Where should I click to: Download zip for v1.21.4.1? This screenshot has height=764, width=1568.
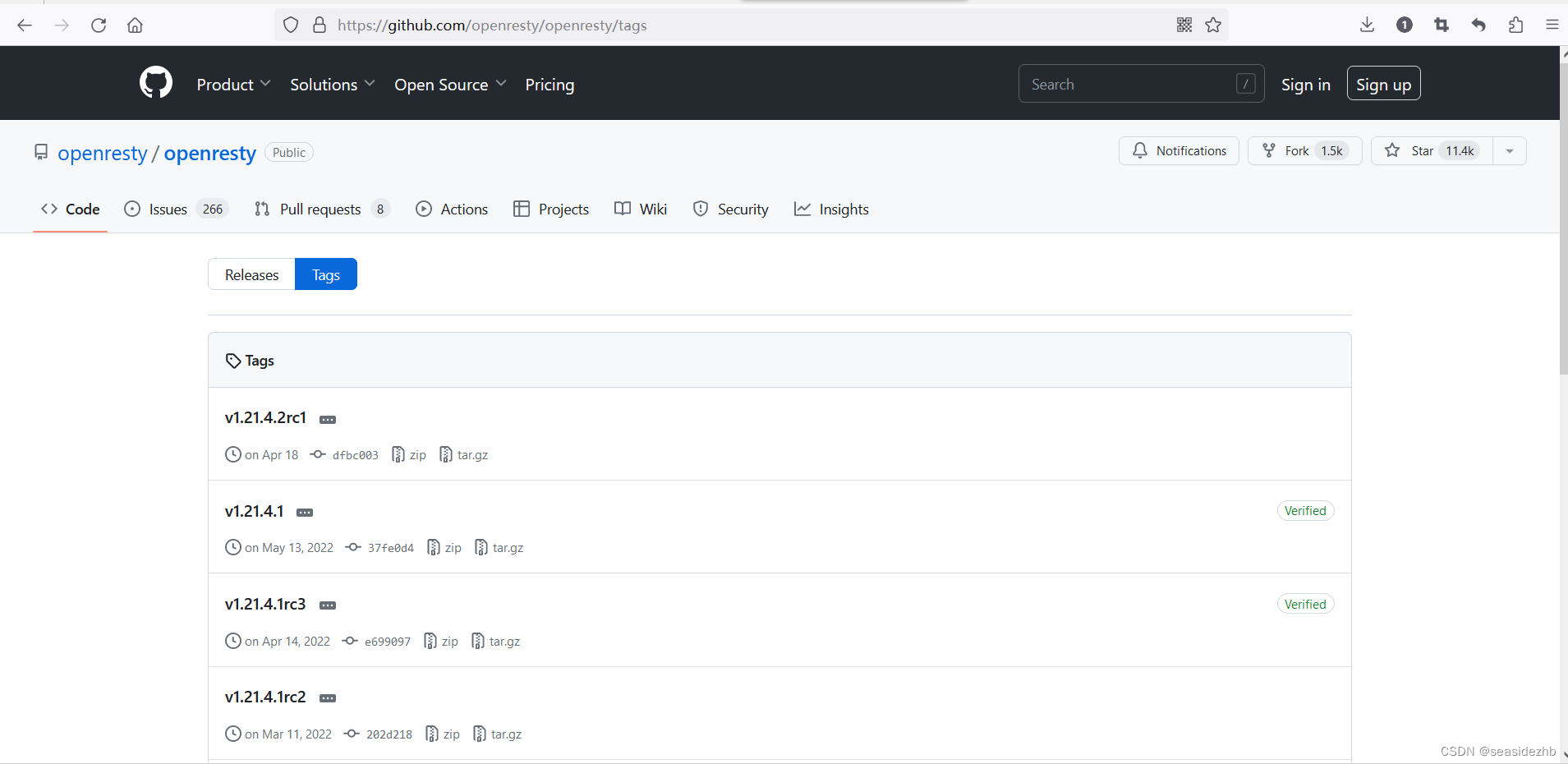coord(444,548)
